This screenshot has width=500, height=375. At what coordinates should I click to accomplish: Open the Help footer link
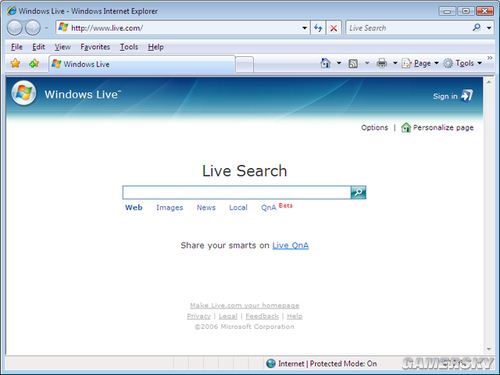295,316
